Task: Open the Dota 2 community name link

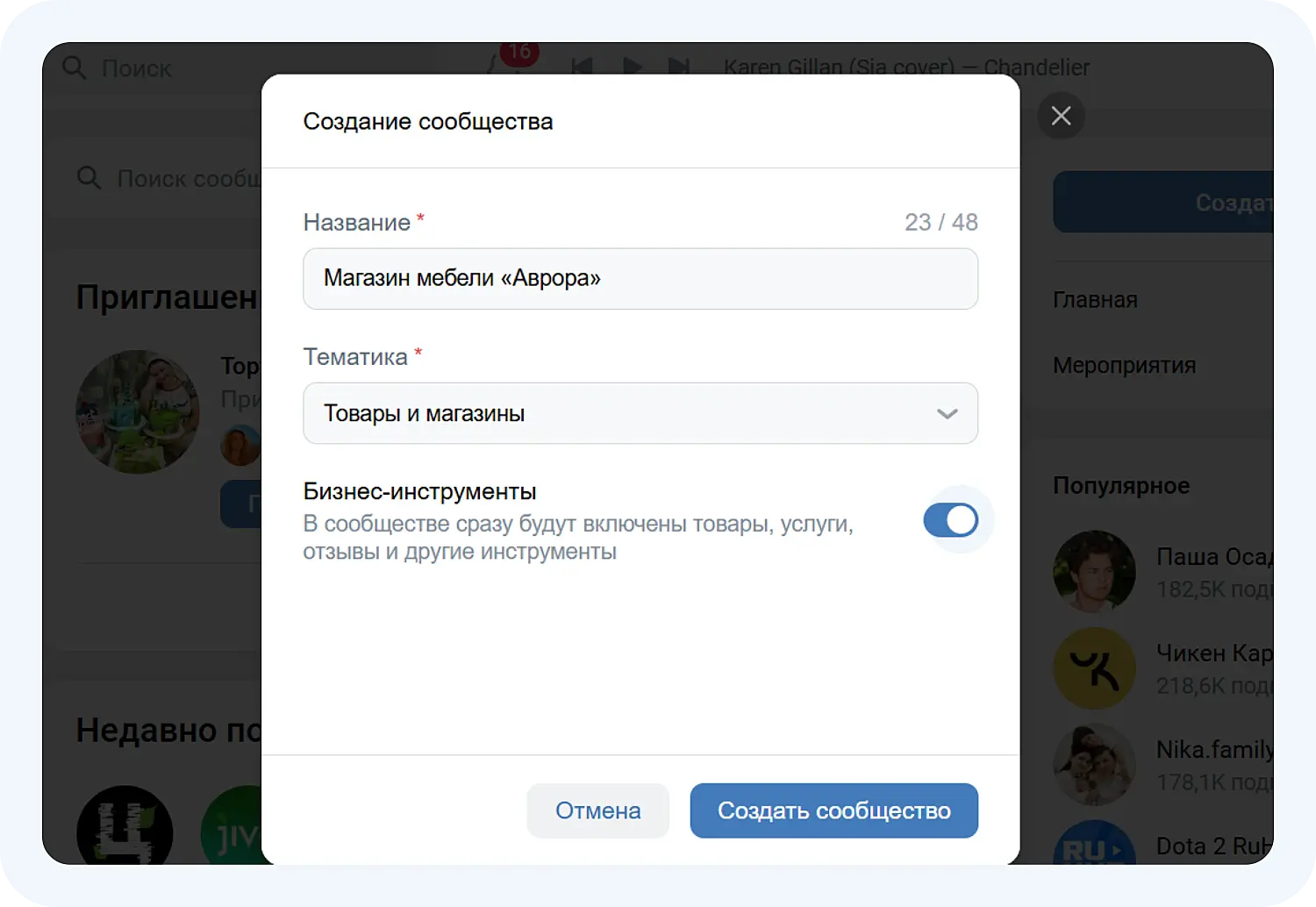Action: pyautogui.click(x=1214, y=846)
